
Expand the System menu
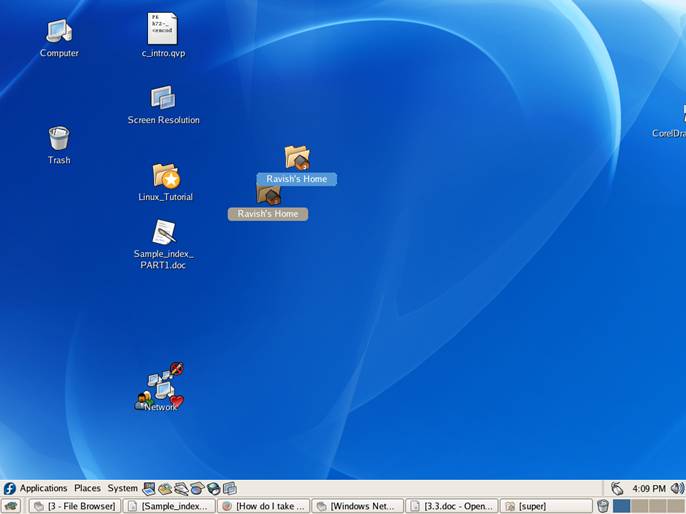coord(122,488)
